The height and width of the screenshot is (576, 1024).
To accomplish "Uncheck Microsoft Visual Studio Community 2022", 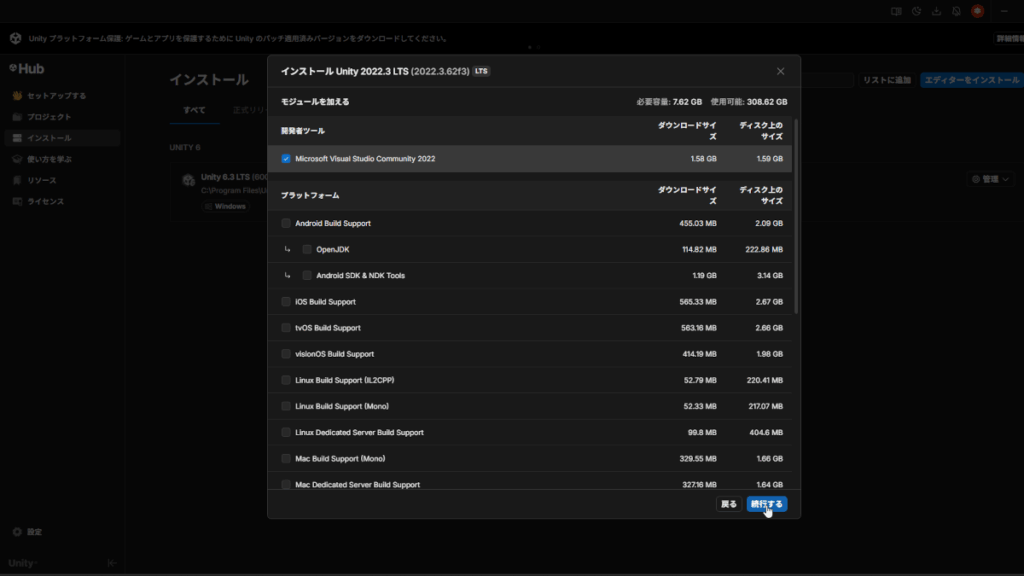I will pyautogui.click(x=286, y=159).
